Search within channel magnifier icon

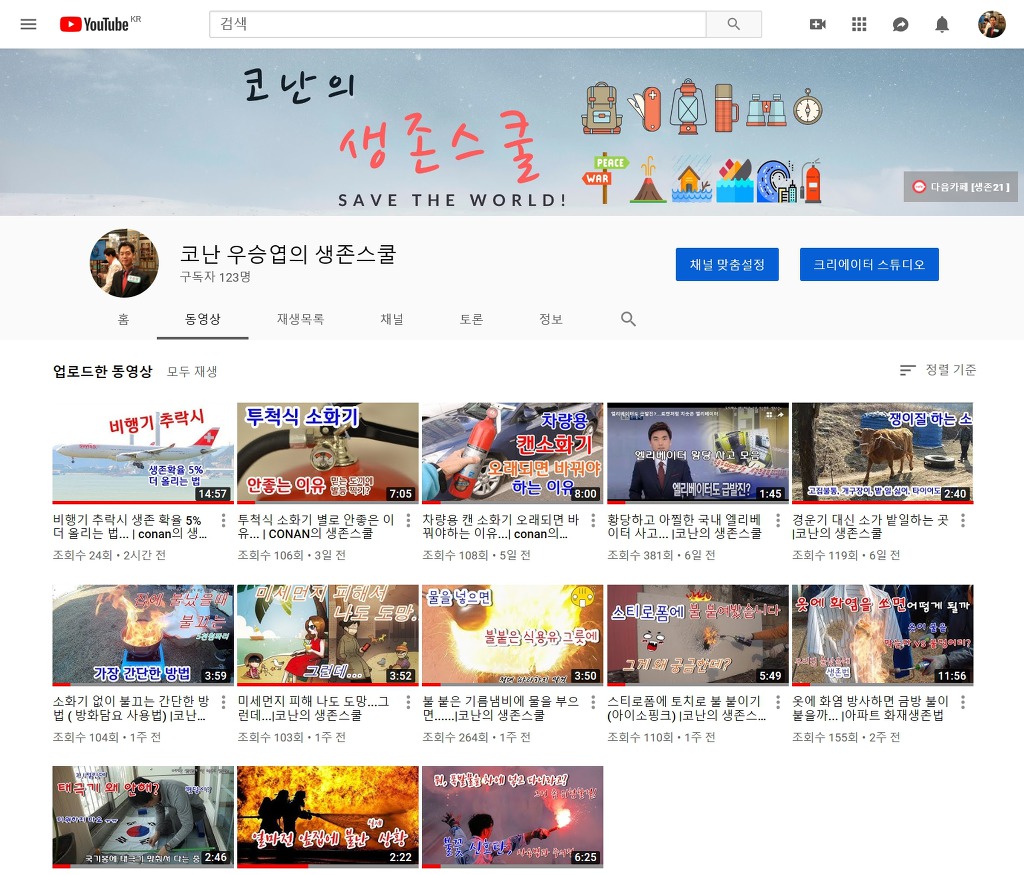coord(628,319)
